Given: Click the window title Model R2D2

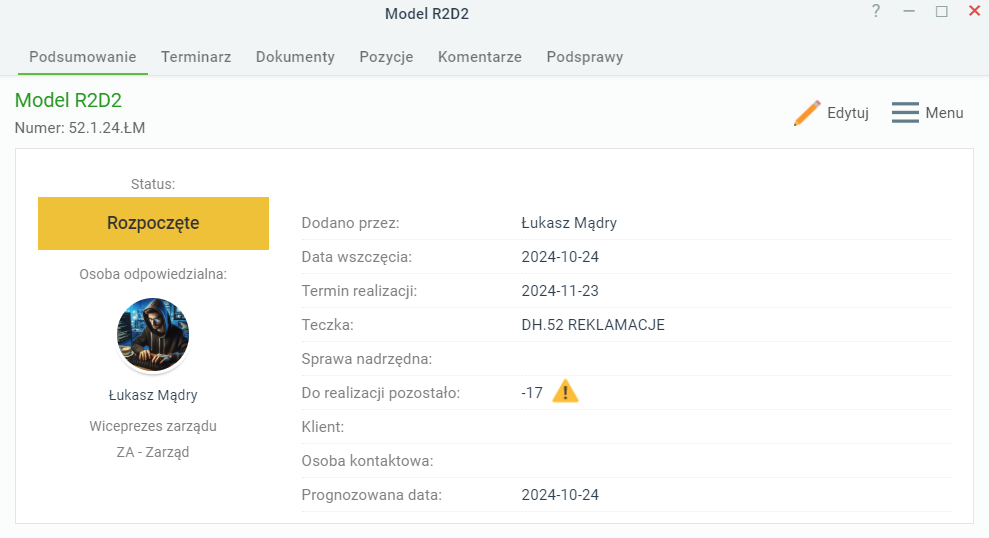Looking at the screenshot, I should [x=427, y=14].
